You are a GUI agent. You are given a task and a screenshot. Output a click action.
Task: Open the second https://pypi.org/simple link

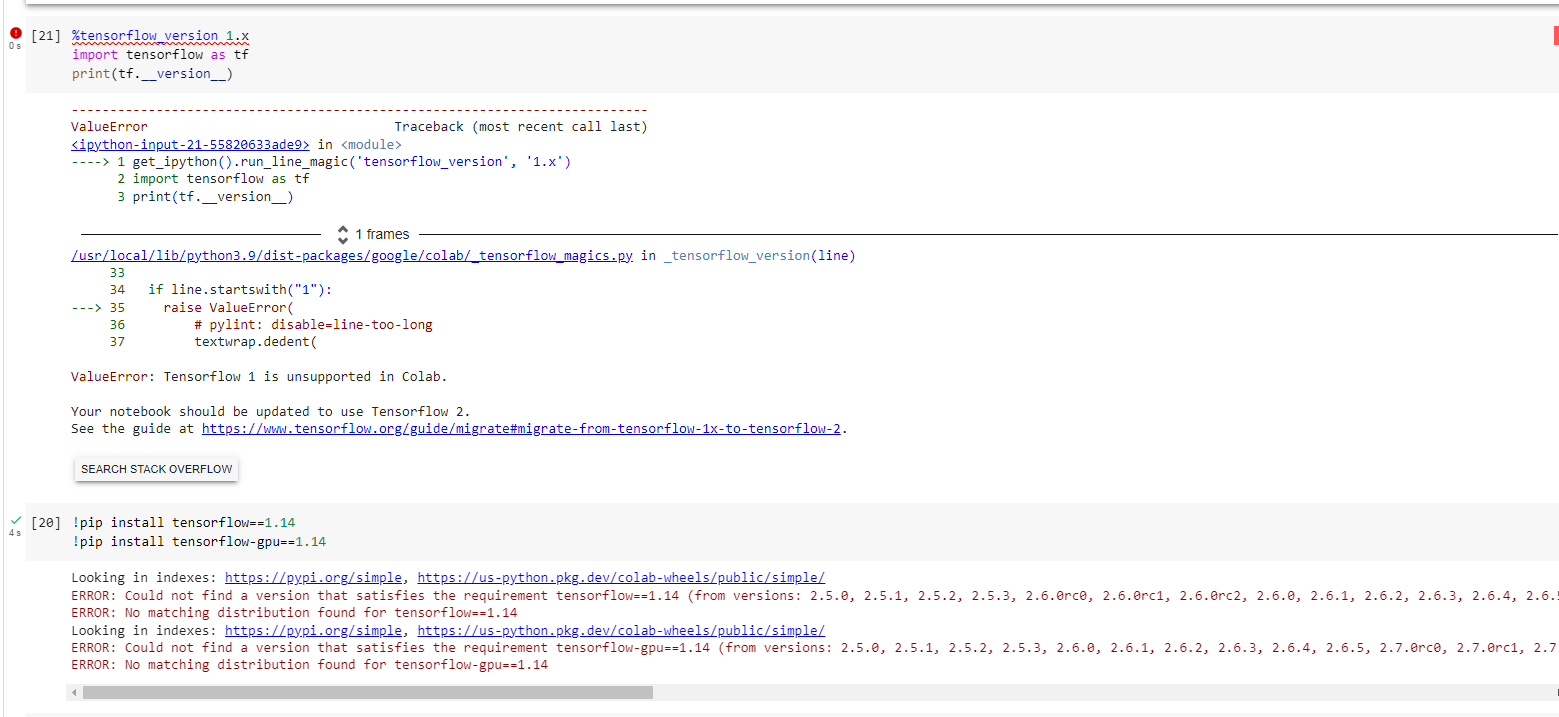pyautogui.click(x=313, y=630)
